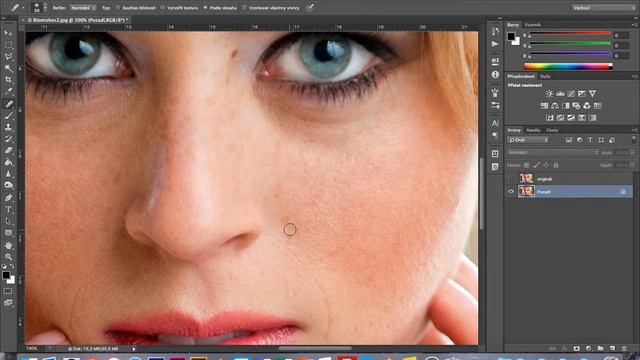Select the Eyedropper tool
This screenshot has height=360, width=640.
[8, 91]
